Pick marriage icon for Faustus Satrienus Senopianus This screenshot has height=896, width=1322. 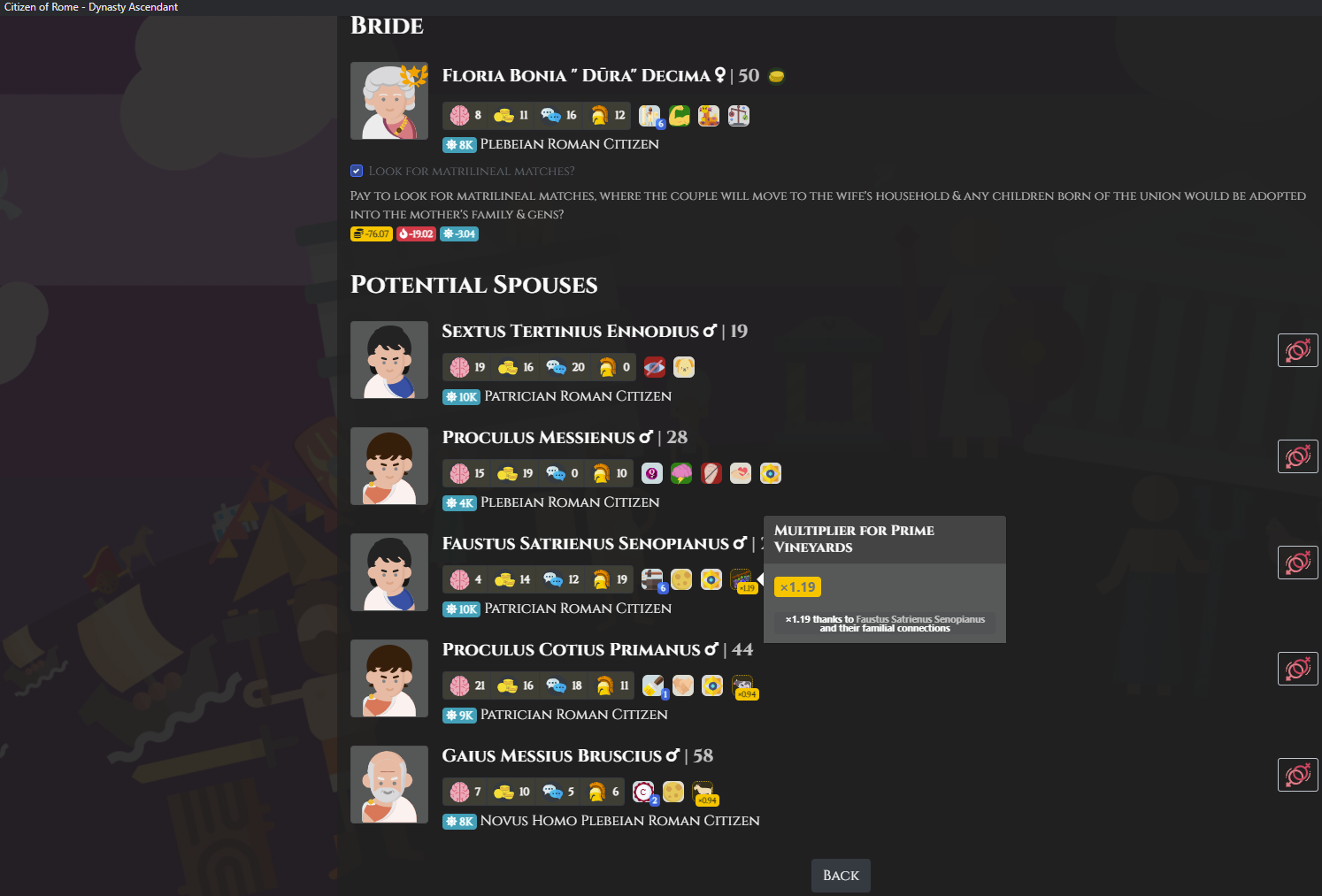pos(1298,563)
